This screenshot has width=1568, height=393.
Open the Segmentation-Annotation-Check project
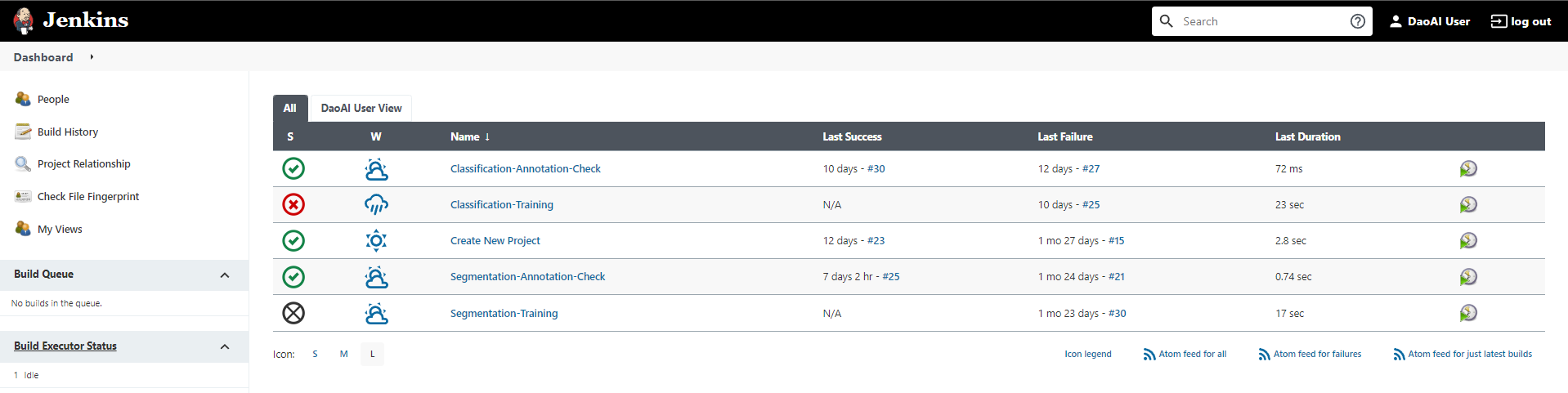click(x=527, y=277)
